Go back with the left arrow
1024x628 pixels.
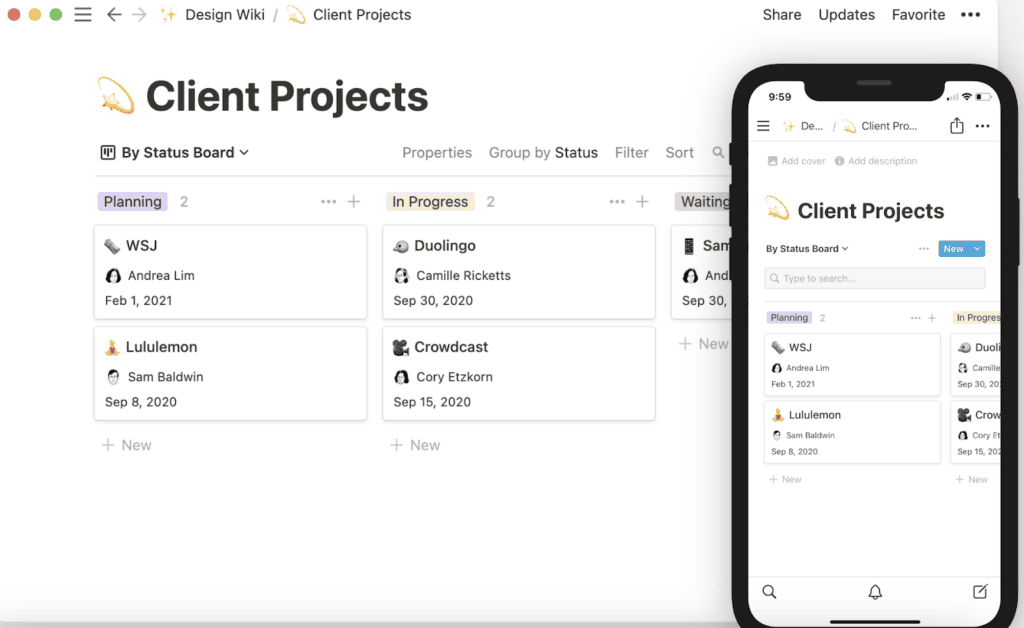click(x=114, y=14)
